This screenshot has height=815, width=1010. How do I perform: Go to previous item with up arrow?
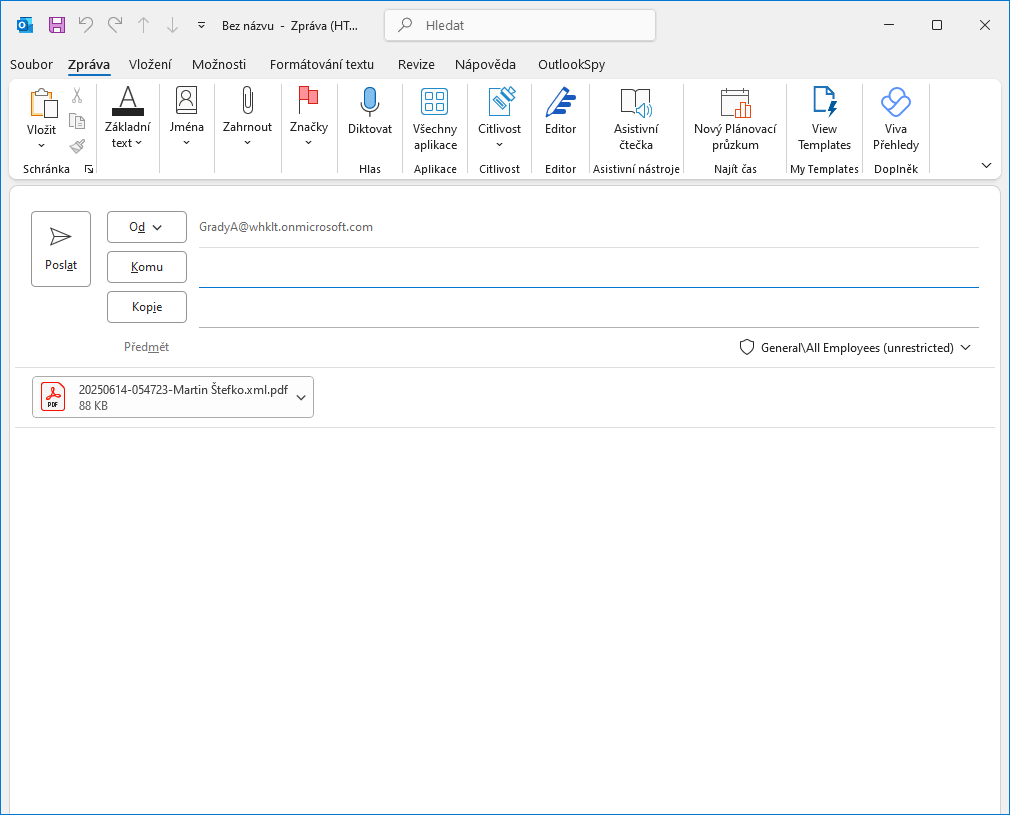click(x=144, y=25)
